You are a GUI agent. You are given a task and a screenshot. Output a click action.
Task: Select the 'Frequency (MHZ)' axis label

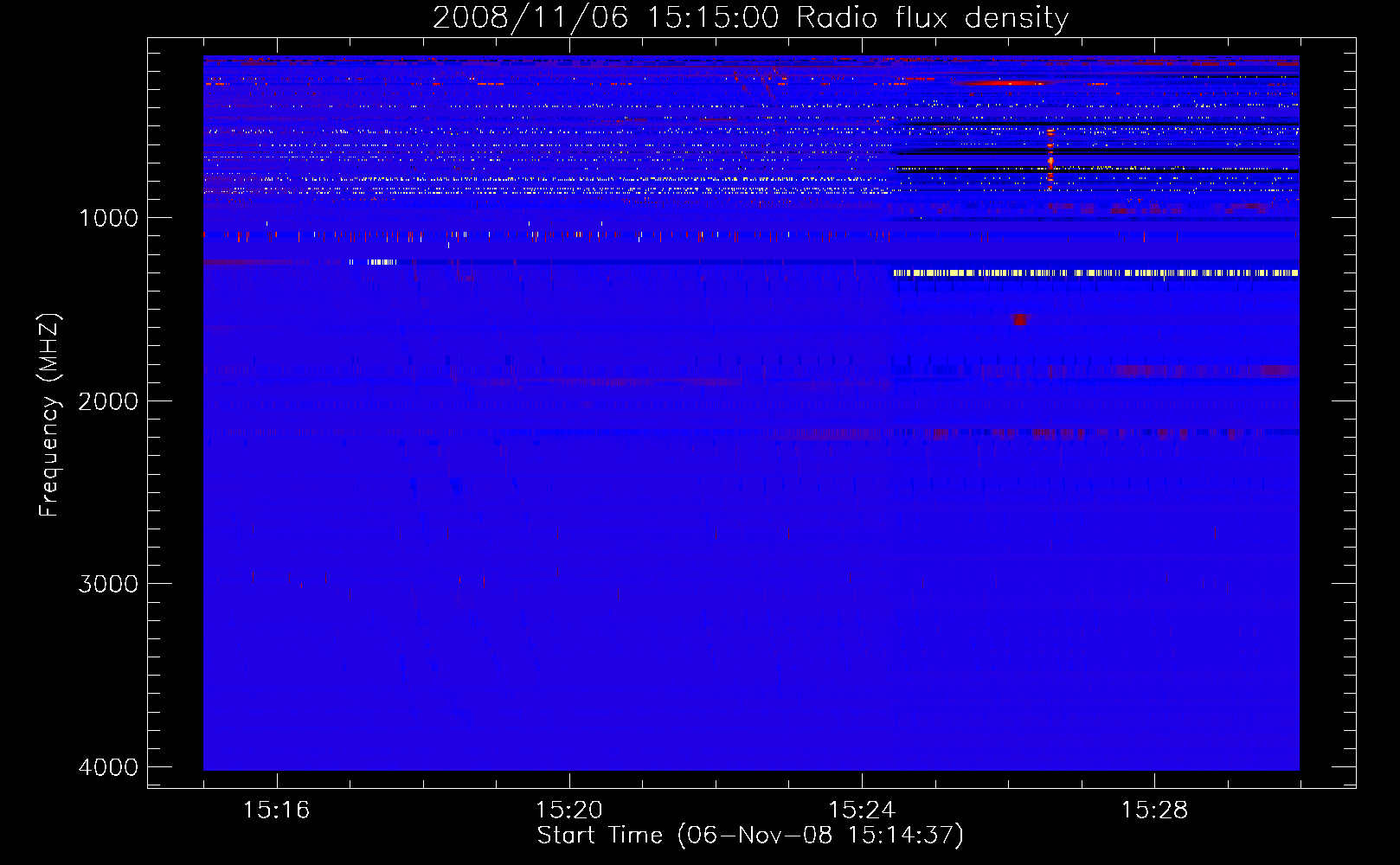tap(49, 415)
